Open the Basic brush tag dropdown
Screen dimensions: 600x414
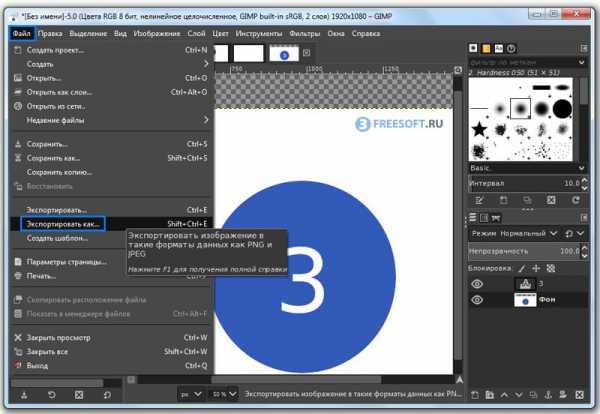581,168
